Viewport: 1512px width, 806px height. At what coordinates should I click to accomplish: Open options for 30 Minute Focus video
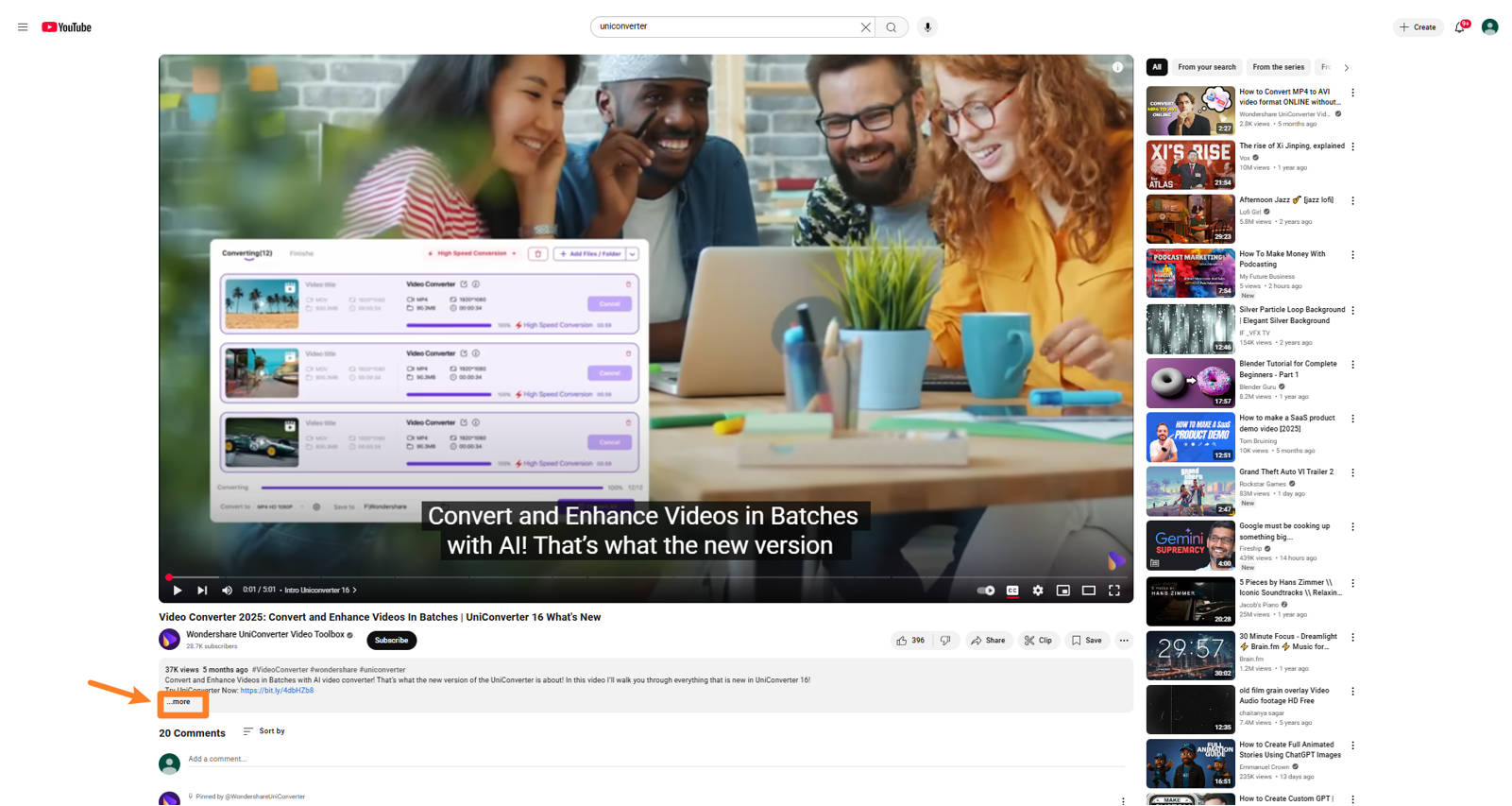click(1352, 637)
